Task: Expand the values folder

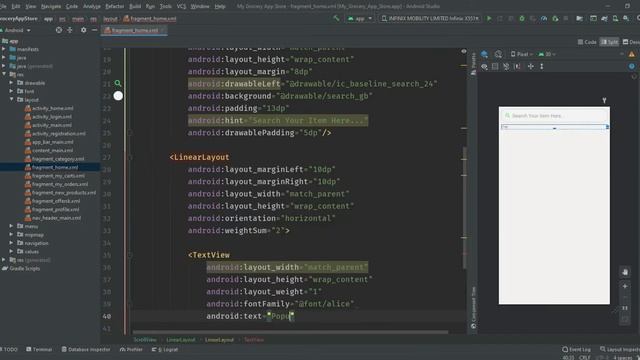Action: (x=11, y=251)
